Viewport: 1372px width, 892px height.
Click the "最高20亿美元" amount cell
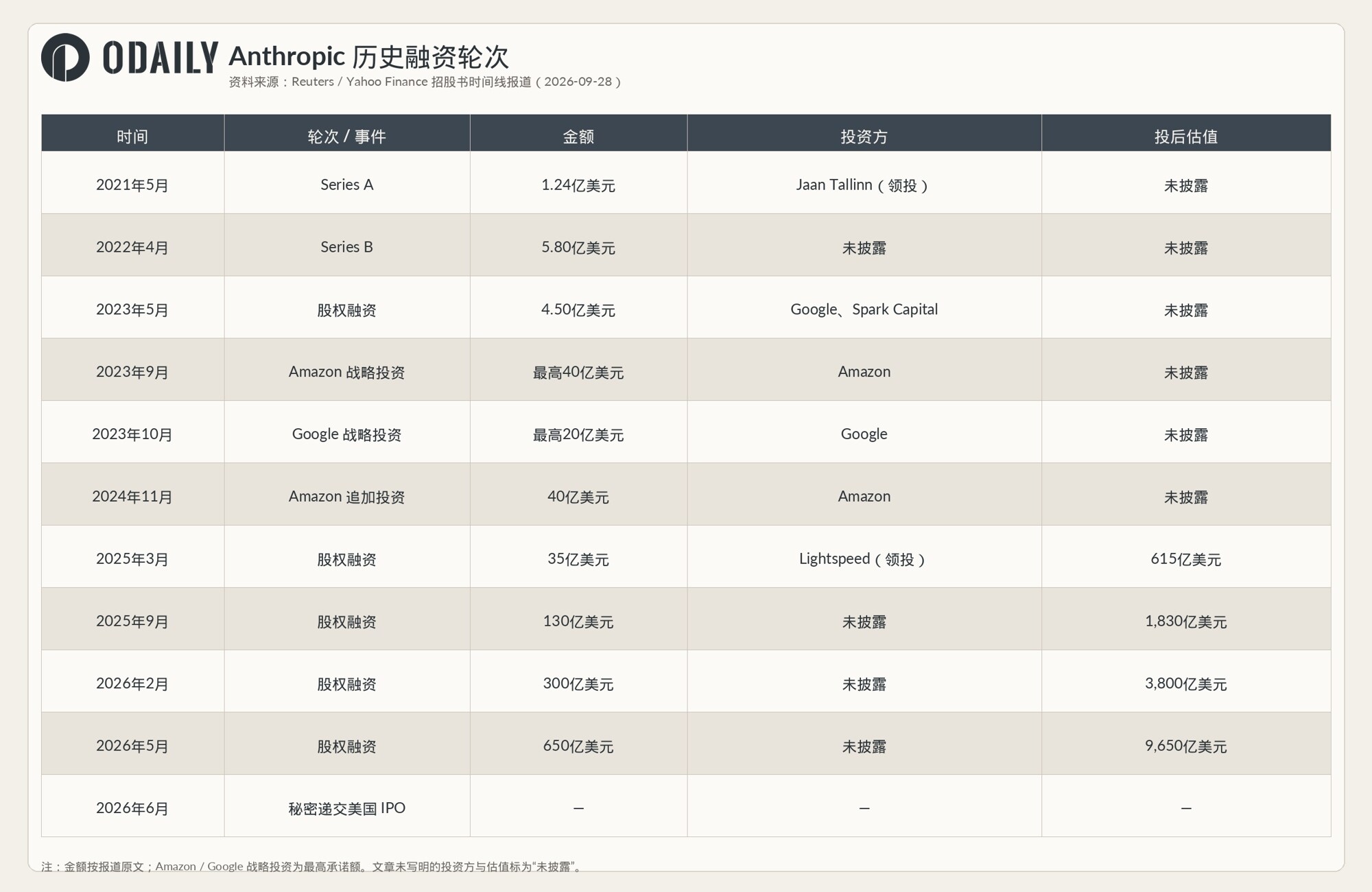point(578,432)
